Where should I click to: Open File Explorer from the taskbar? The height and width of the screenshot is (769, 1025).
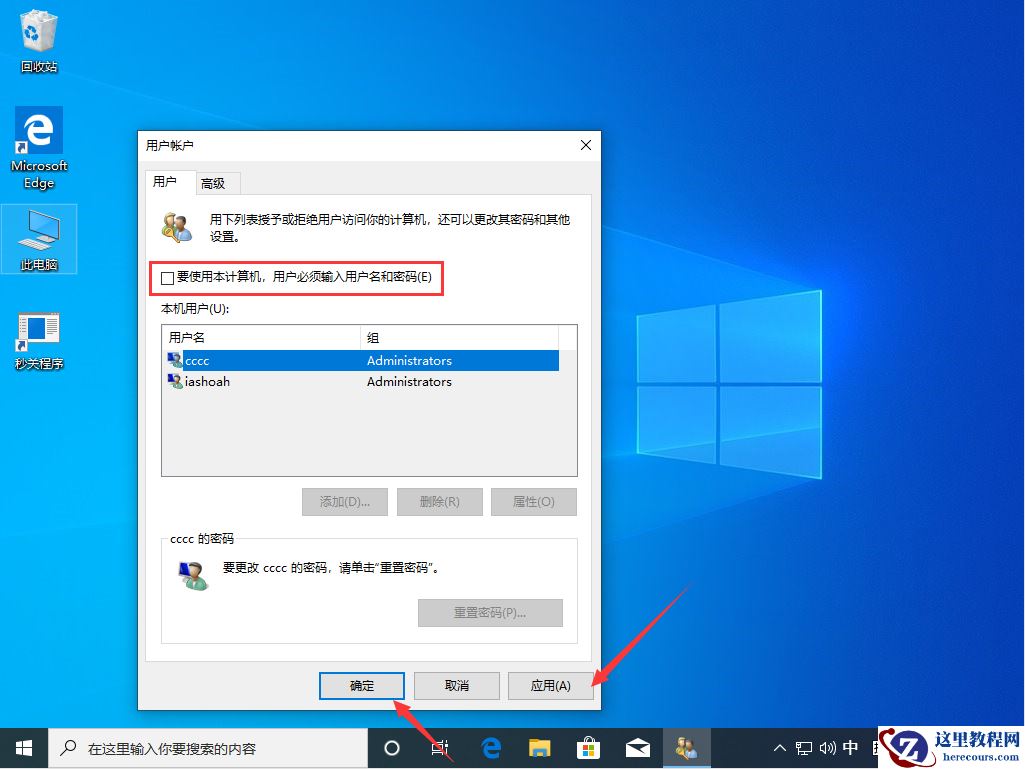(x=539, y=747)
